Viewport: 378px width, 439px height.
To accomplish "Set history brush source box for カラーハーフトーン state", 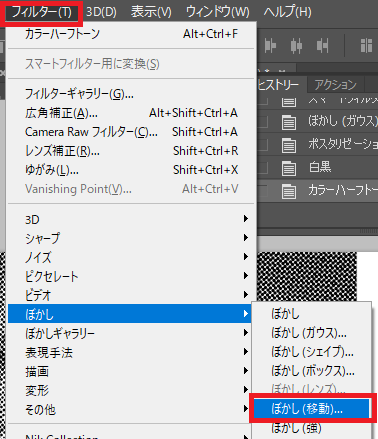I will 262,191.
